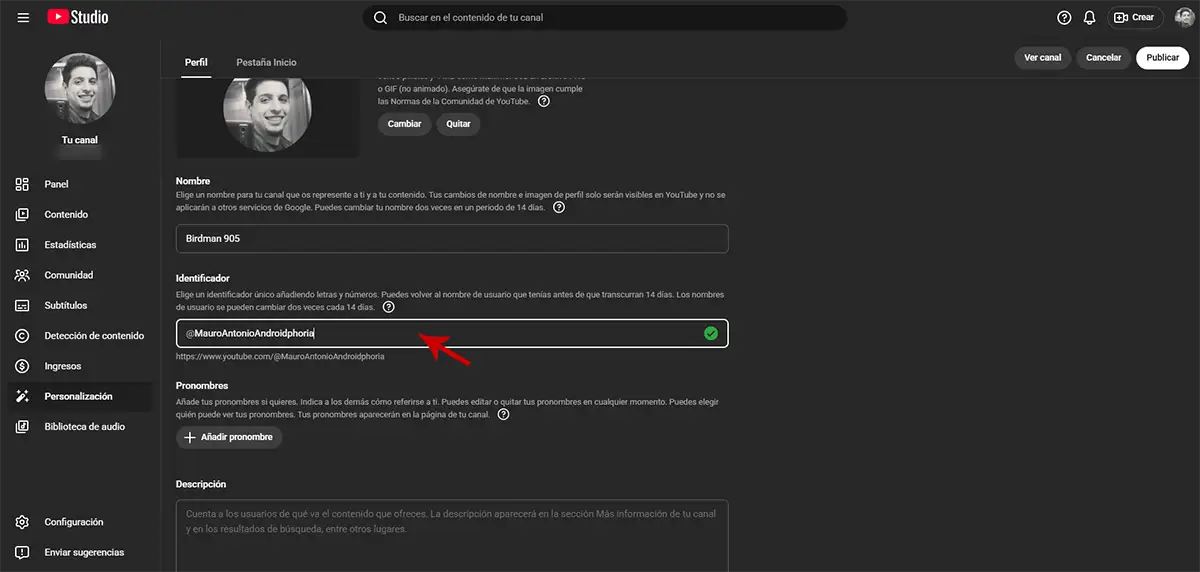
Task: Click the Ver canal button
Action: 1043,58
